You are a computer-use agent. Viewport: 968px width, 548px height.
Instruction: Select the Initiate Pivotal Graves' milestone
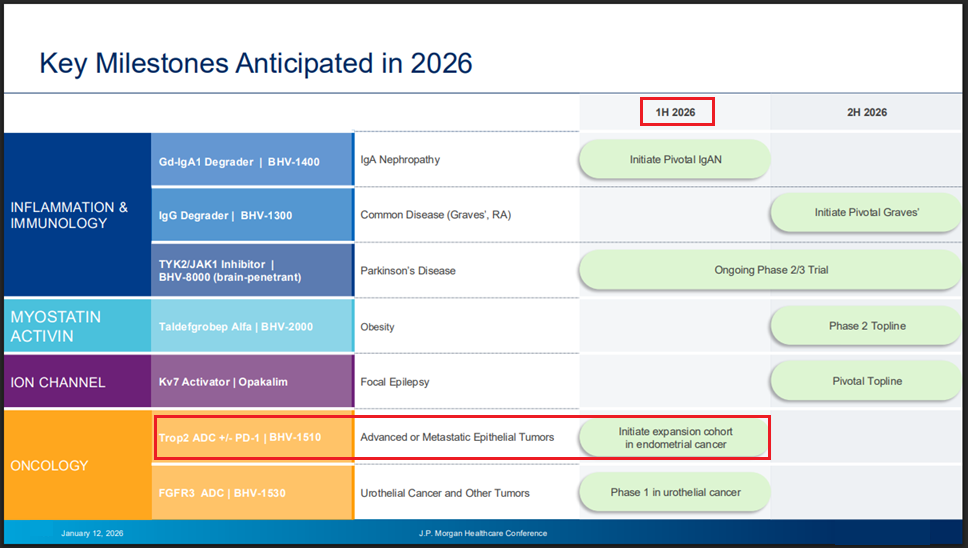pyautogui.click(x=866, y=213)
